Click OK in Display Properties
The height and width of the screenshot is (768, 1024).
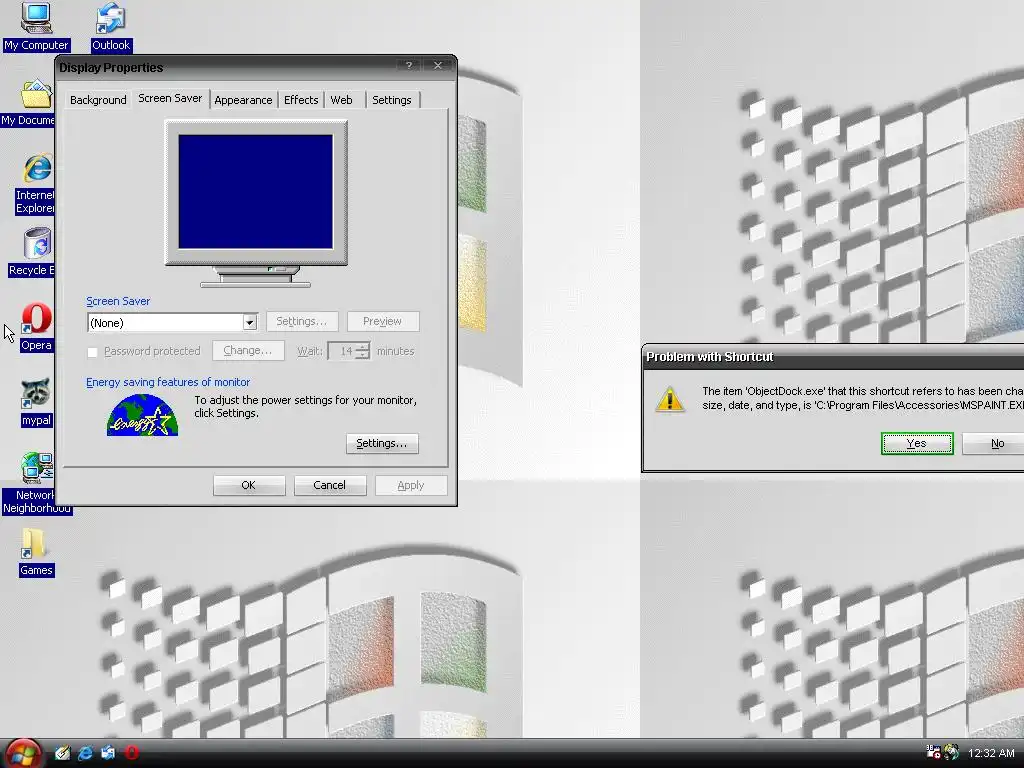tap(249, 485)
